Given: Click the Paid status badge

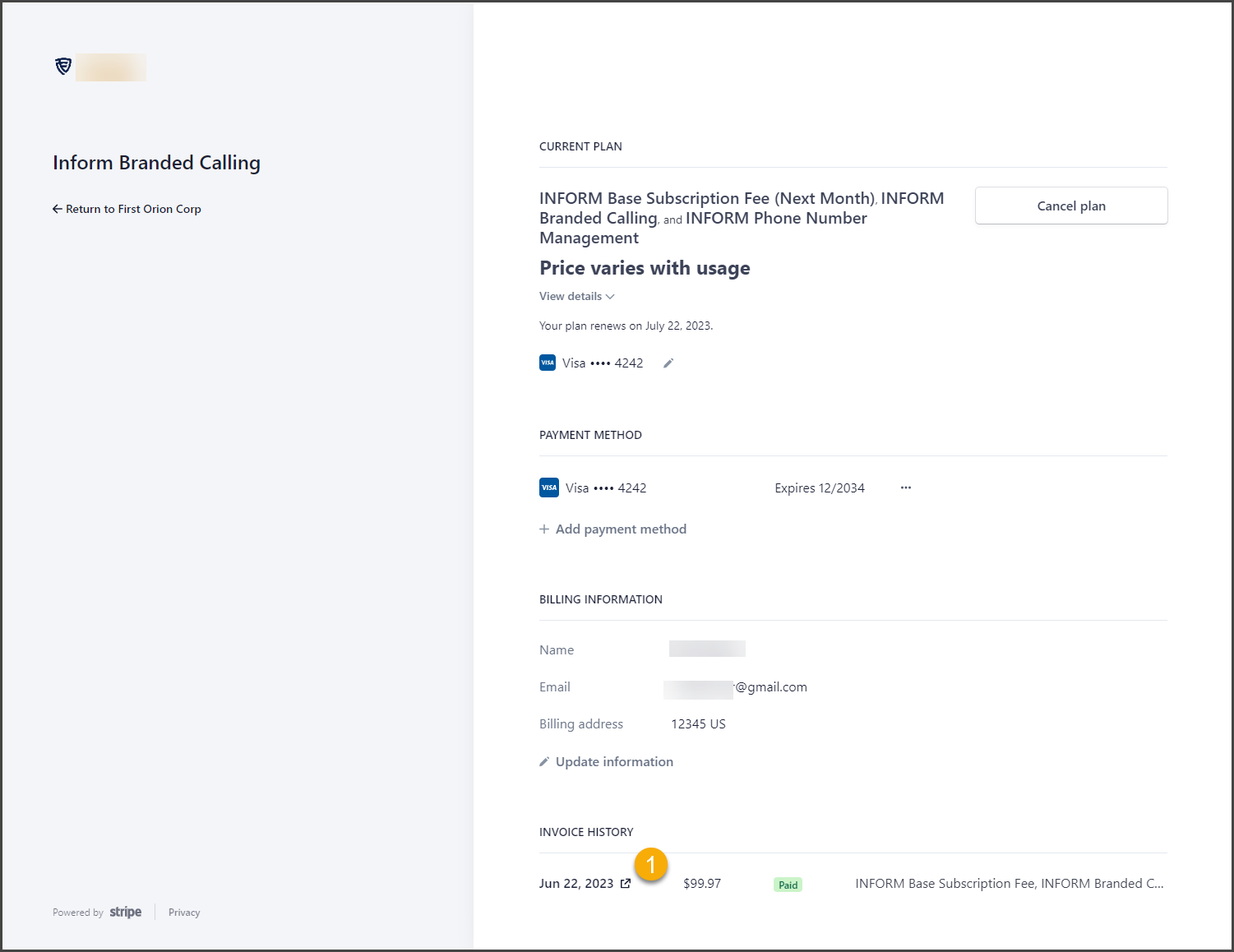Looking at the screenshot, I should pyautogui.click(x=788, y=885).
